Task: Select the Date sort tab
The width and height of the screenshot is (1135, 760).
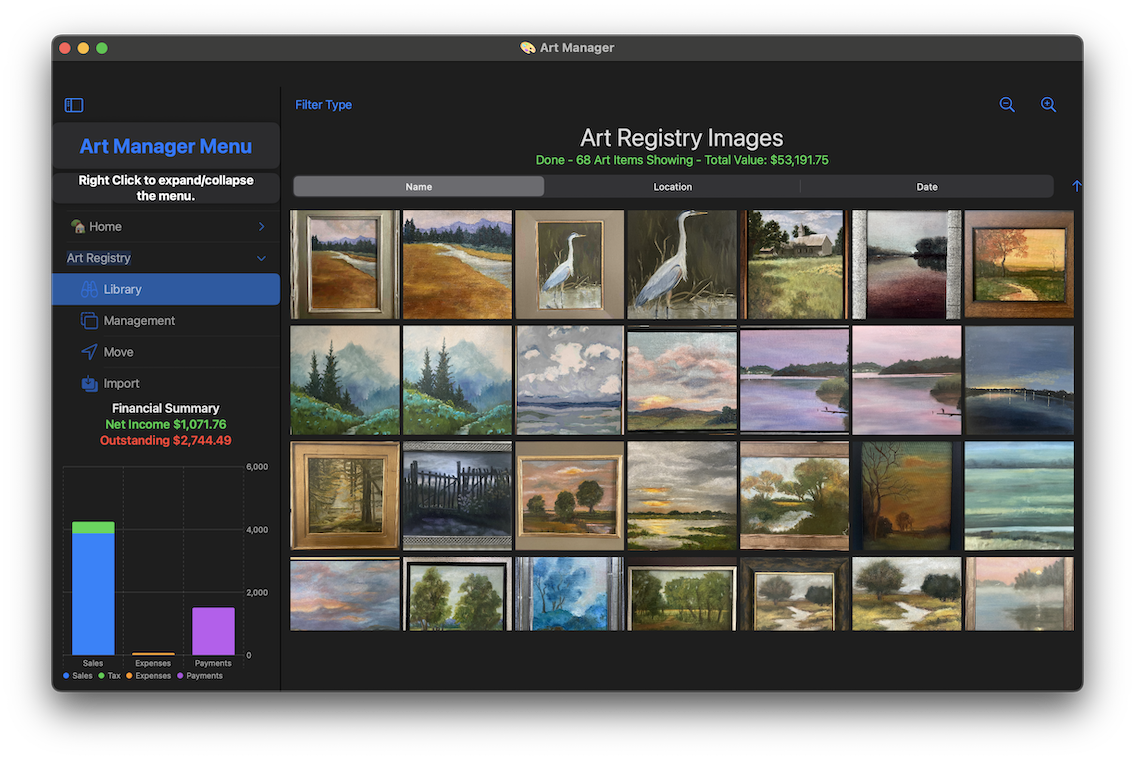Action: pos(926,187)
